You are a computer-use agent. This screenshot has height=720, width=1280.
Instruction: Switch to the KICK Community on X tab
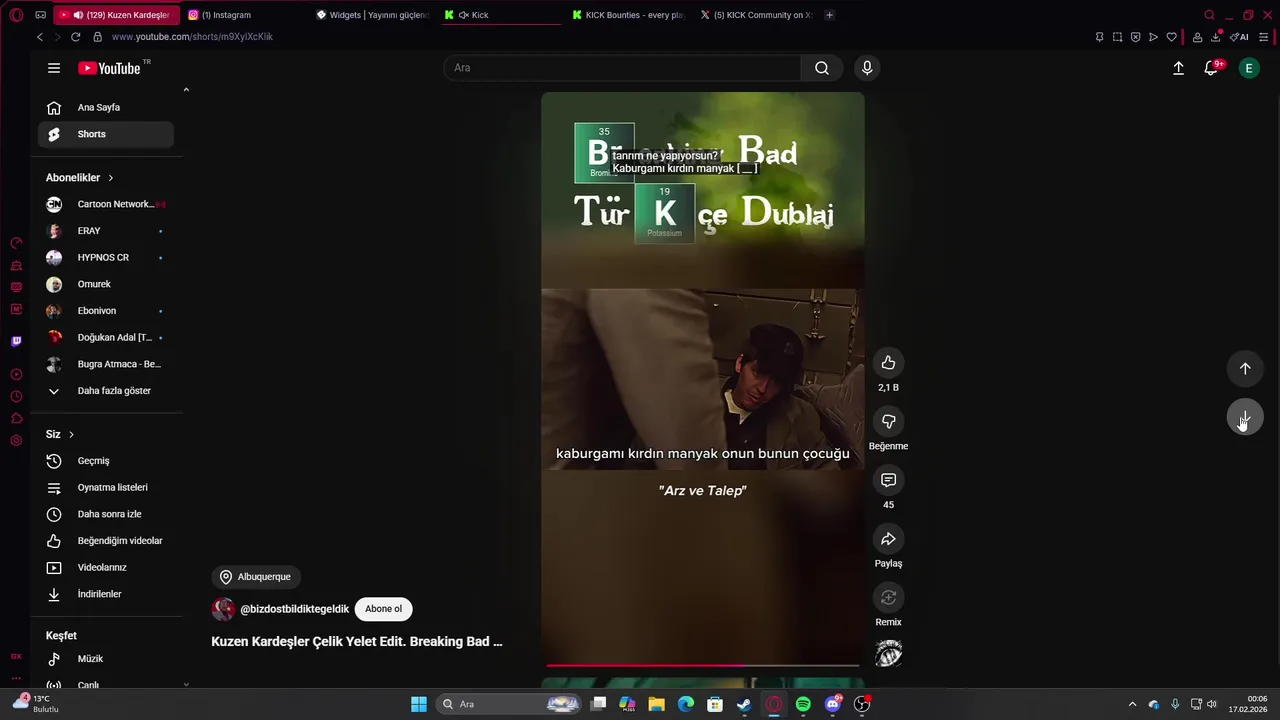pos(756,15)
